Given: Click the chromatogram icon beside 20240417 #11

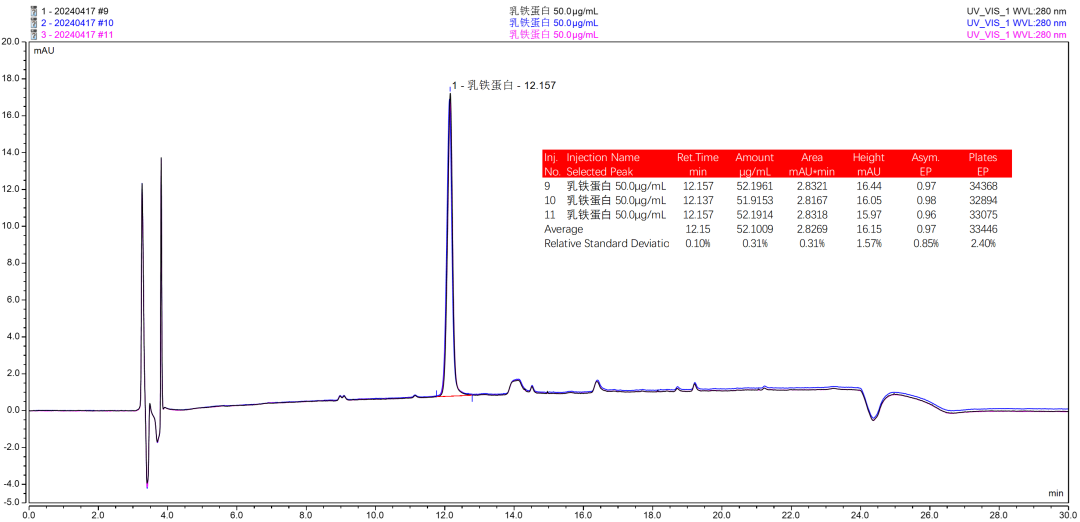Looking at the screenshot, I should click(34, 34).
